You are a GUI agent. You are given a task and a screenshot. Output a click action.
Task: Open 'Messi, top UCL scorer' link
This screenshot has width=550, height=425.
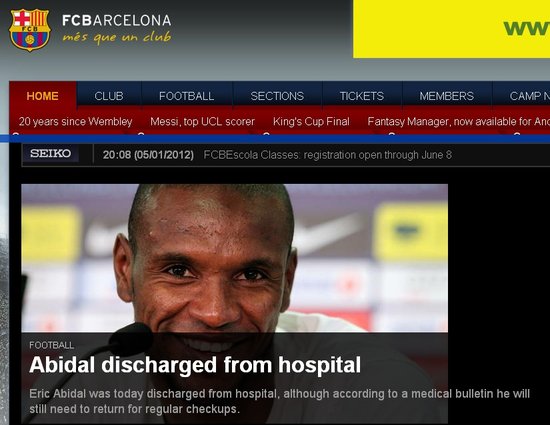click(x=202, y=121)
